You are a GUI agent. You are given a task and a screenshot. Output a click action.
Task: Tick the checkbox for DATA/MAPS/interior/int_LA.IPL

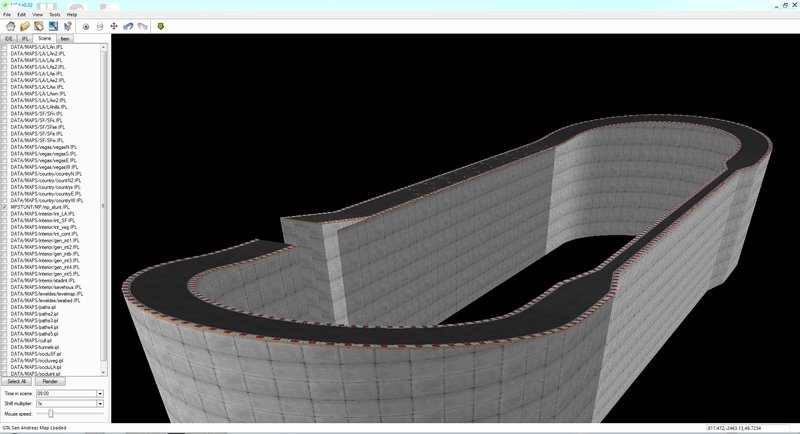click(x=5, y=214)
